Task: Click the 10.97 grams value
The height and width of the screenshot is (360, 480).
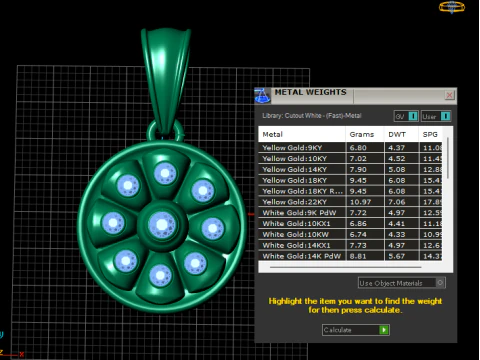Action: 360,202
